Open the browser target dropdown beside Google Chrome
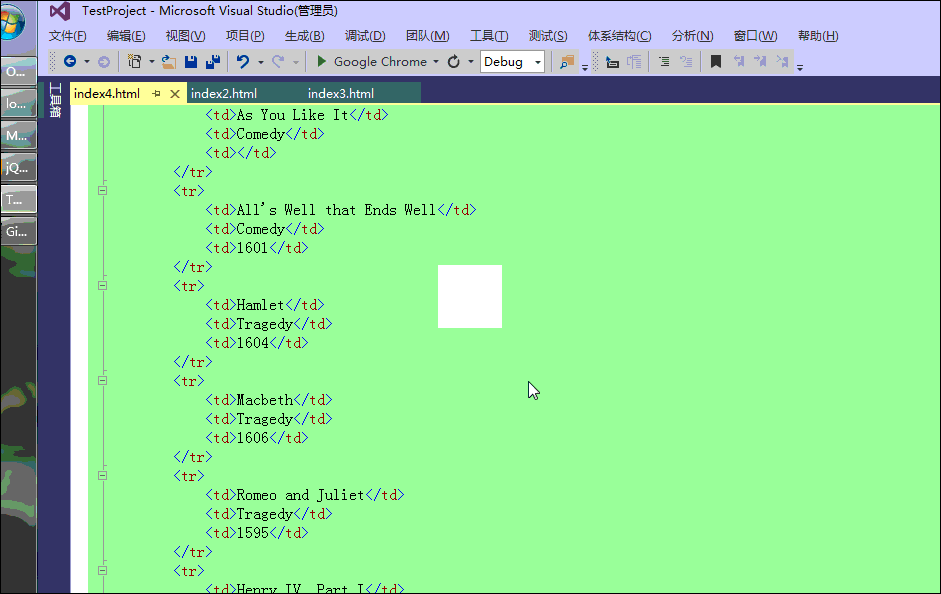The image size is (941, 594). (x=436, y=62)
